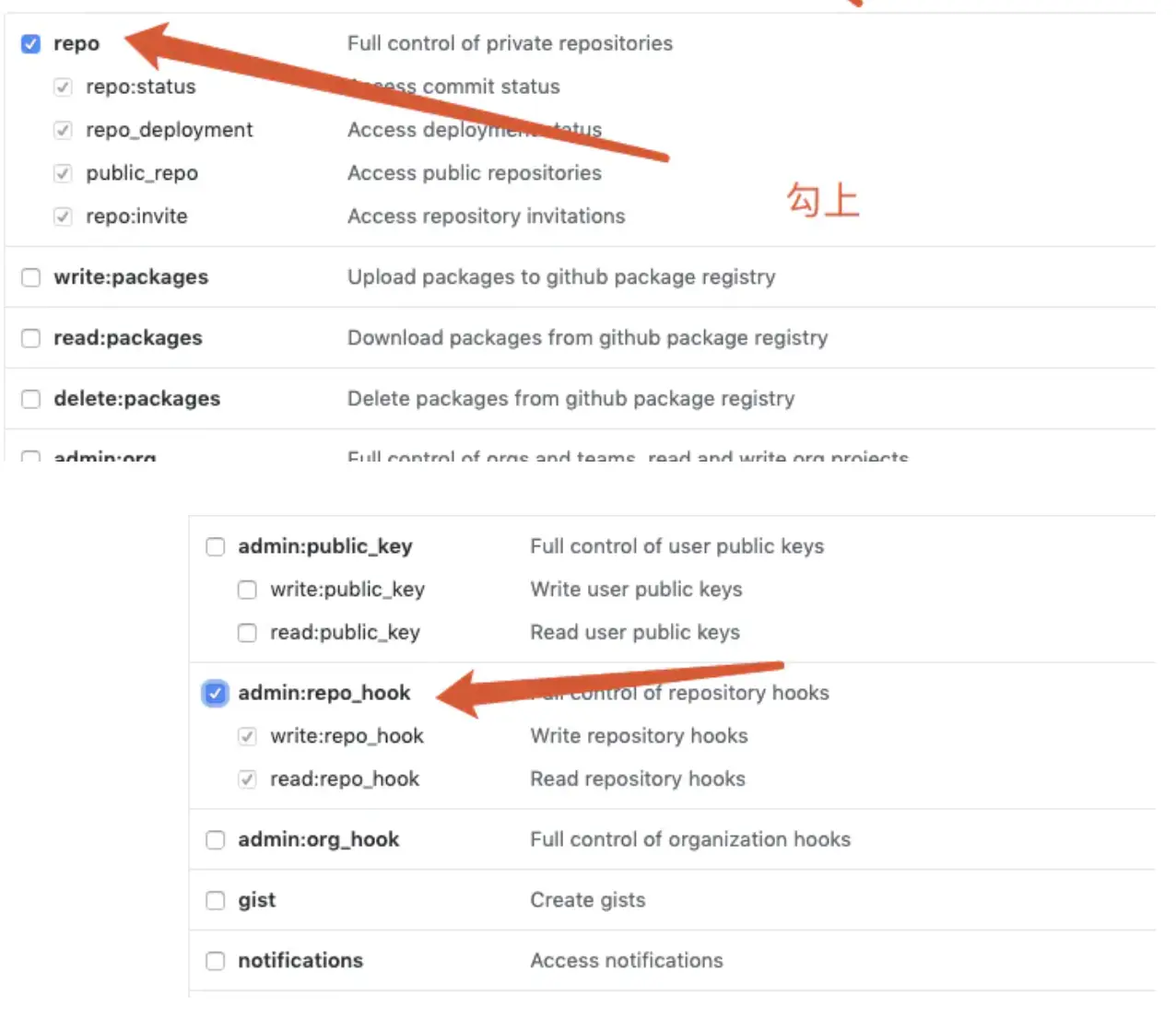Enable the notifications scope checkbox

(x=216, y=962)
